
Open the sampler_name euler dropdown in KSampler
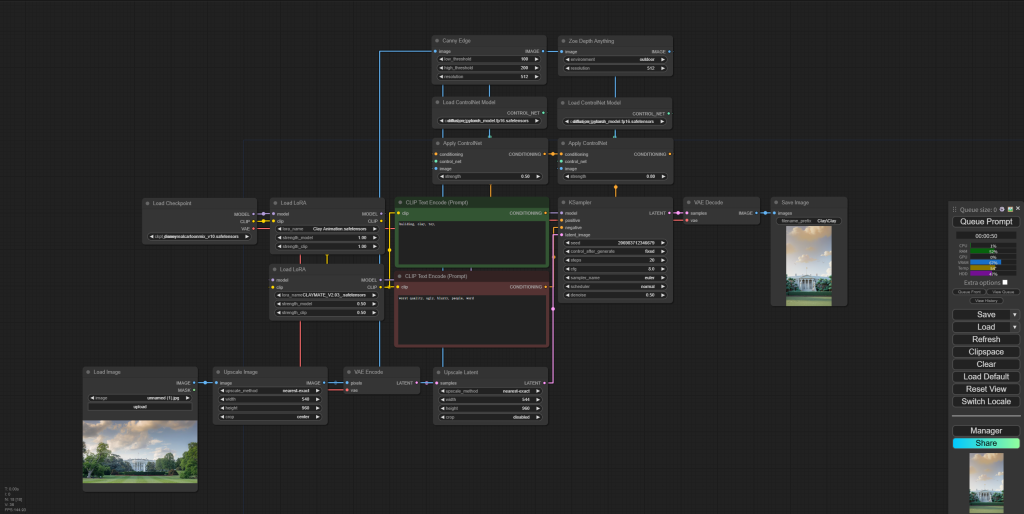click(615, 278)
